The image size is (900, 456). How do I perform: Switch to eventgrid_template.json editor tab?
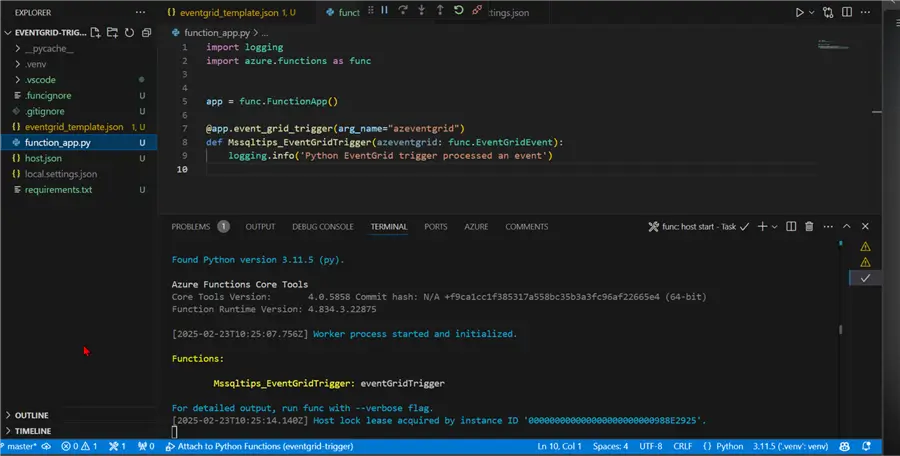click(232, 12)
